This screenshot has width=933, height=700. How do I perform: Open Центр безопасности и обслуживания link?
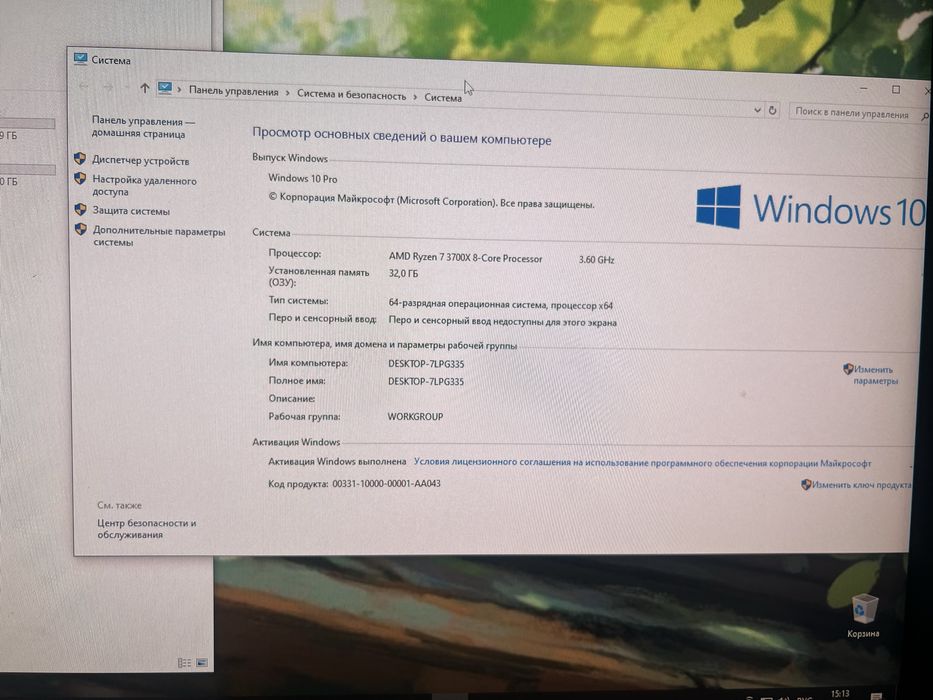[146, 529]
